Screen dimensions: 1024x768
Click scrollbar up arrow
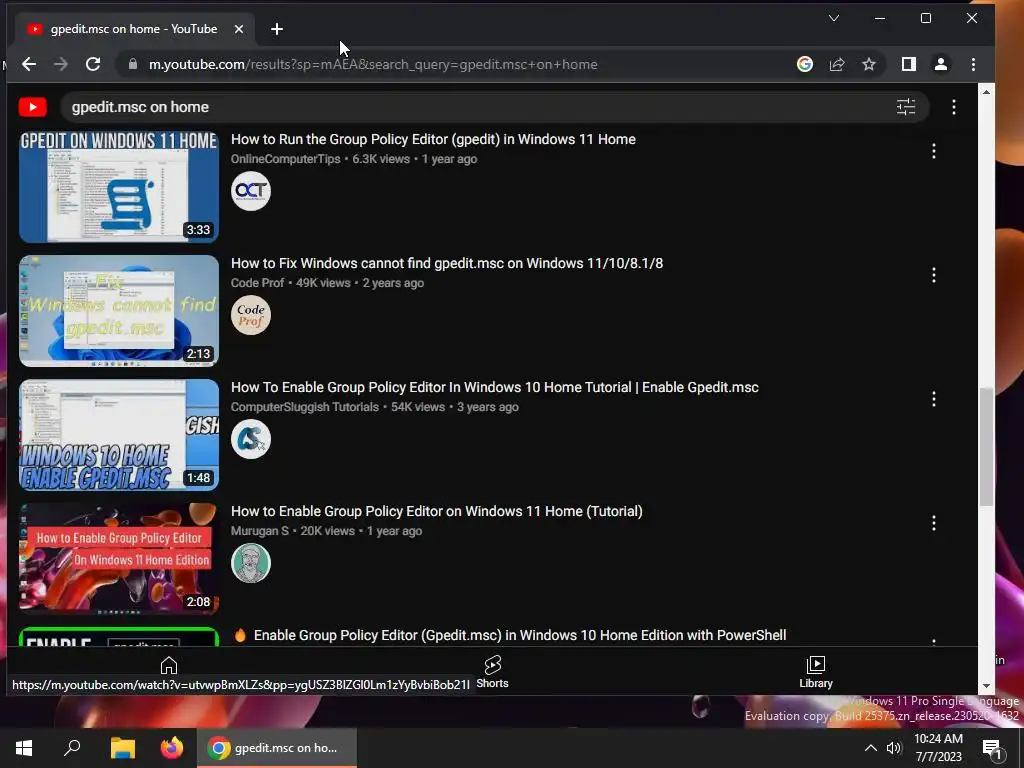[986, 92]
